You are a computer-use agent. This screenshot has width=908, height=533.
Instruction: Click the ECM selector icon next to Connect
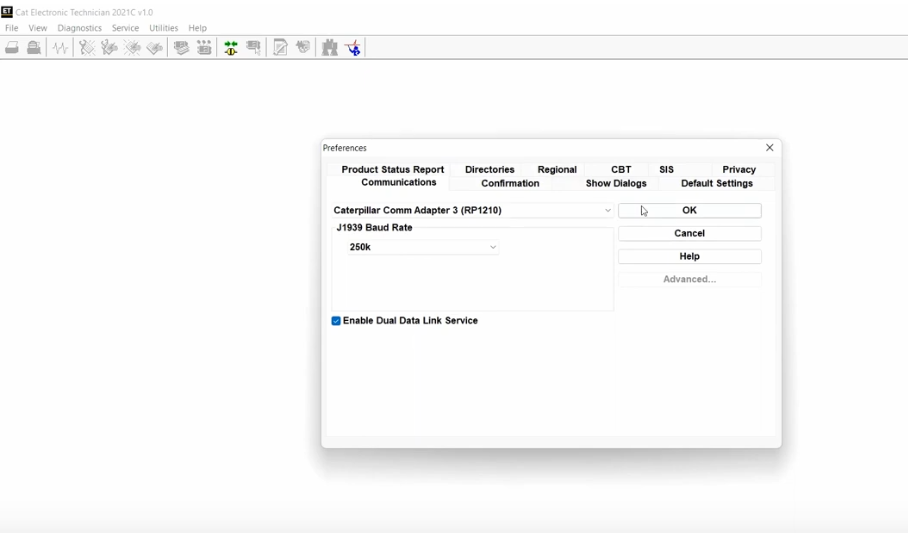253,48
